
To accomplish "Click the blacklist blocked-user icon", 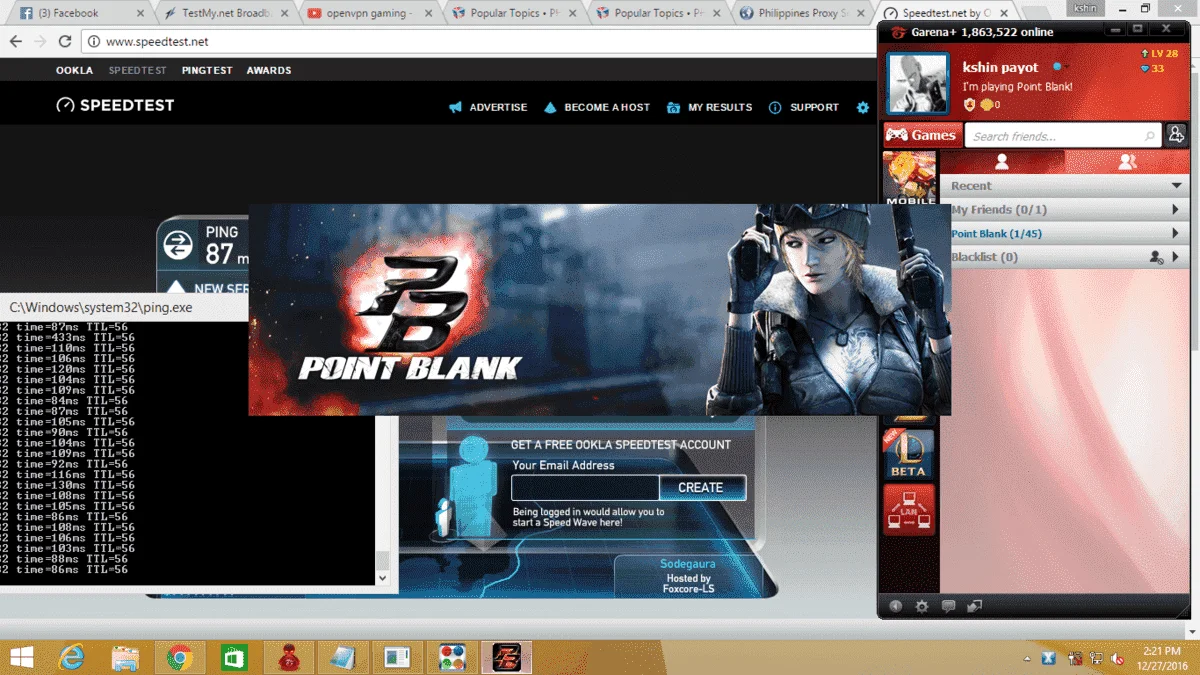I will (x=1156, y=257).
